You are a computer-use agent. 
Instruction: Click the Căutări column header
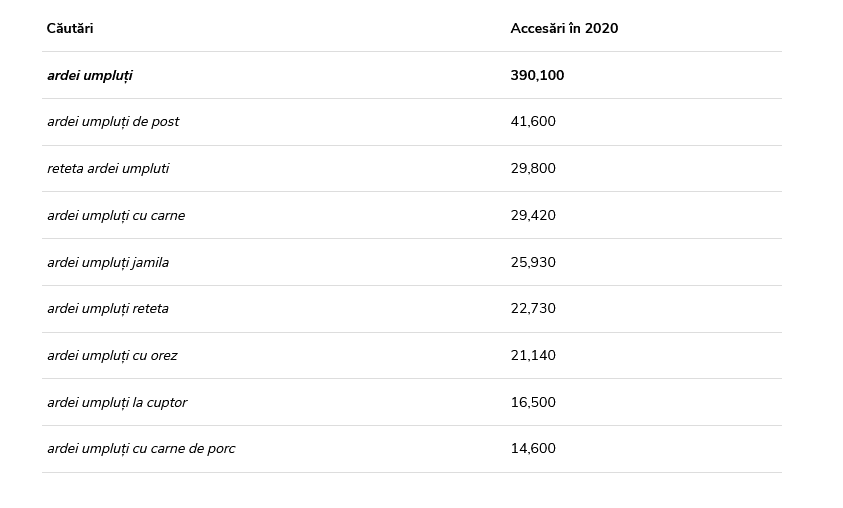70,28
